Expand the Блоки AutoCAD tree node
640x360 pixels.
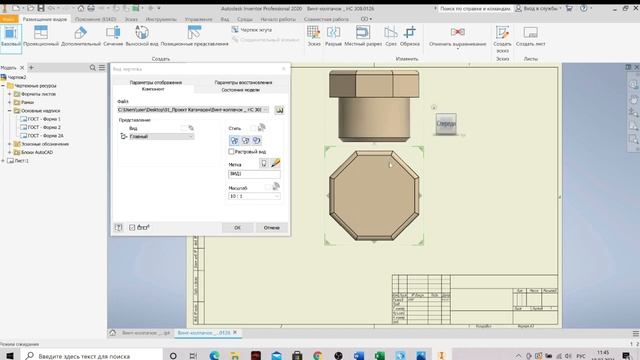(x=9, y=152)
